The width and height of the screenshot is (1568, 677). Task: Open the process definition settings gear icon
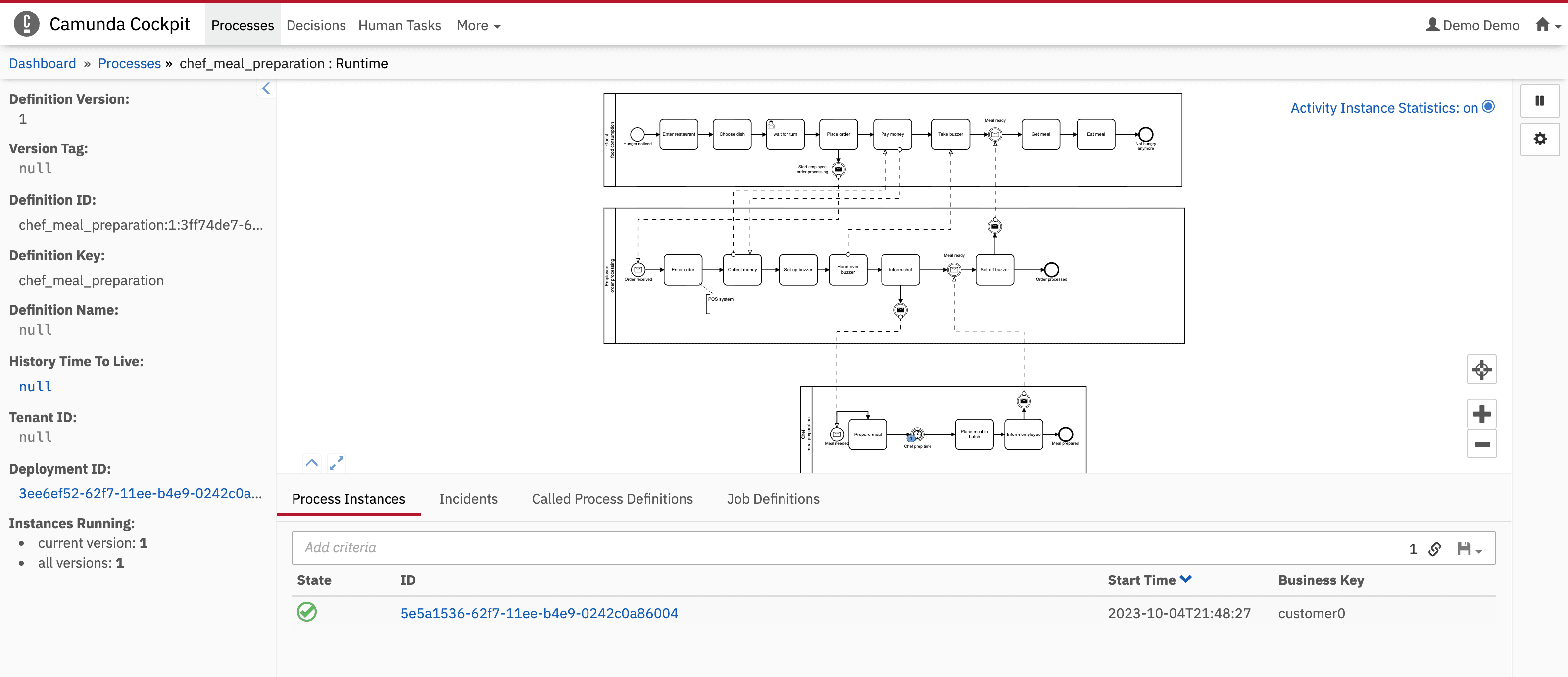(x=1539, y=139)
